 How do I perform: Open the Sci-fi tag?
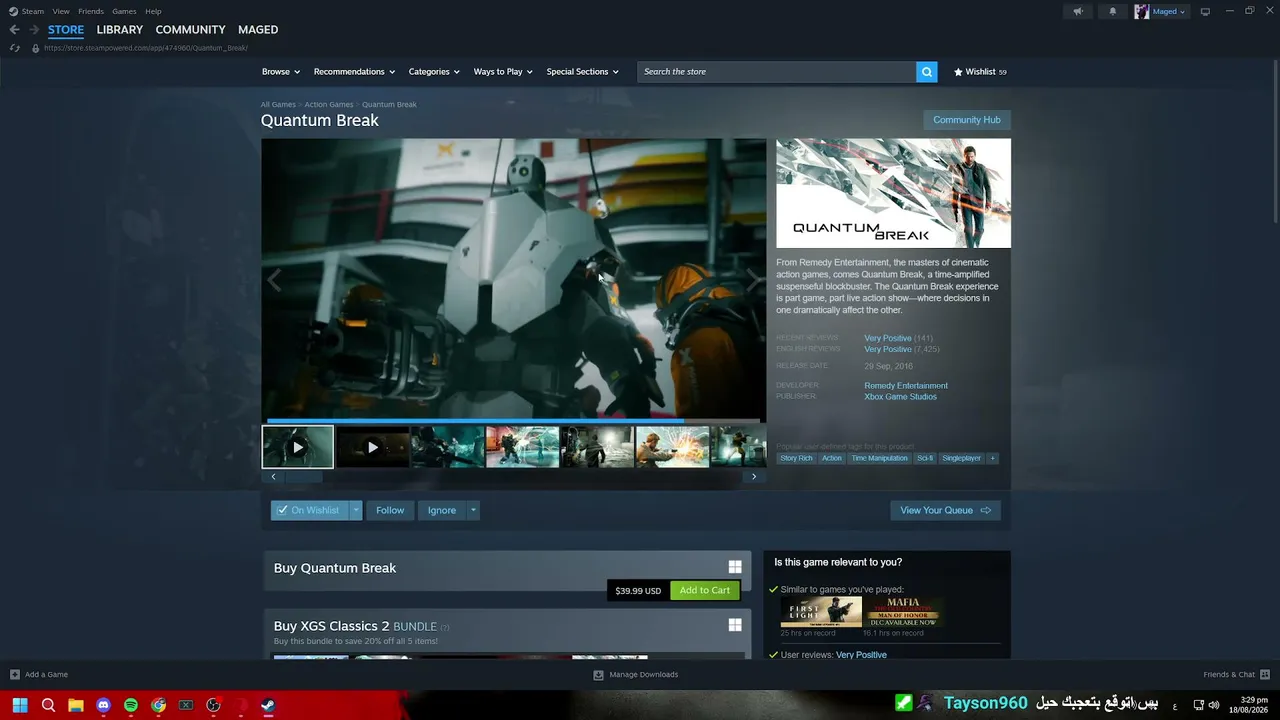pos(925,458)
